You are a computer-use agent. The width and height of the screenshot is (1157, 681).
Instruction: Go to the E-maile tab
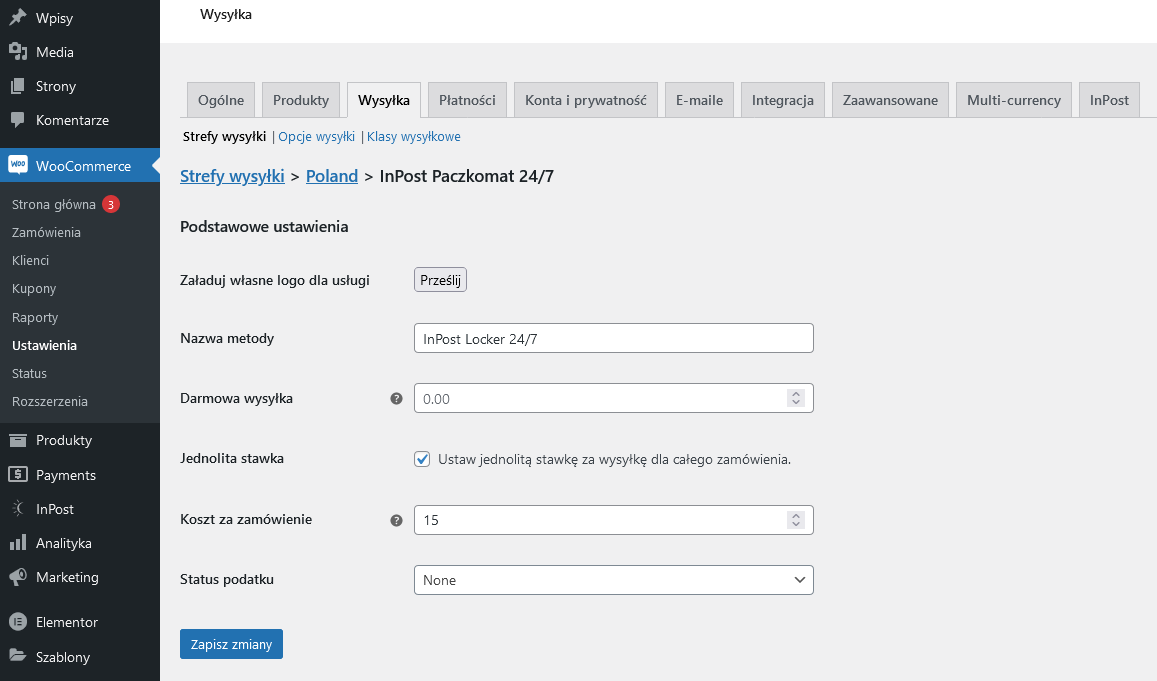click(699, 100)
